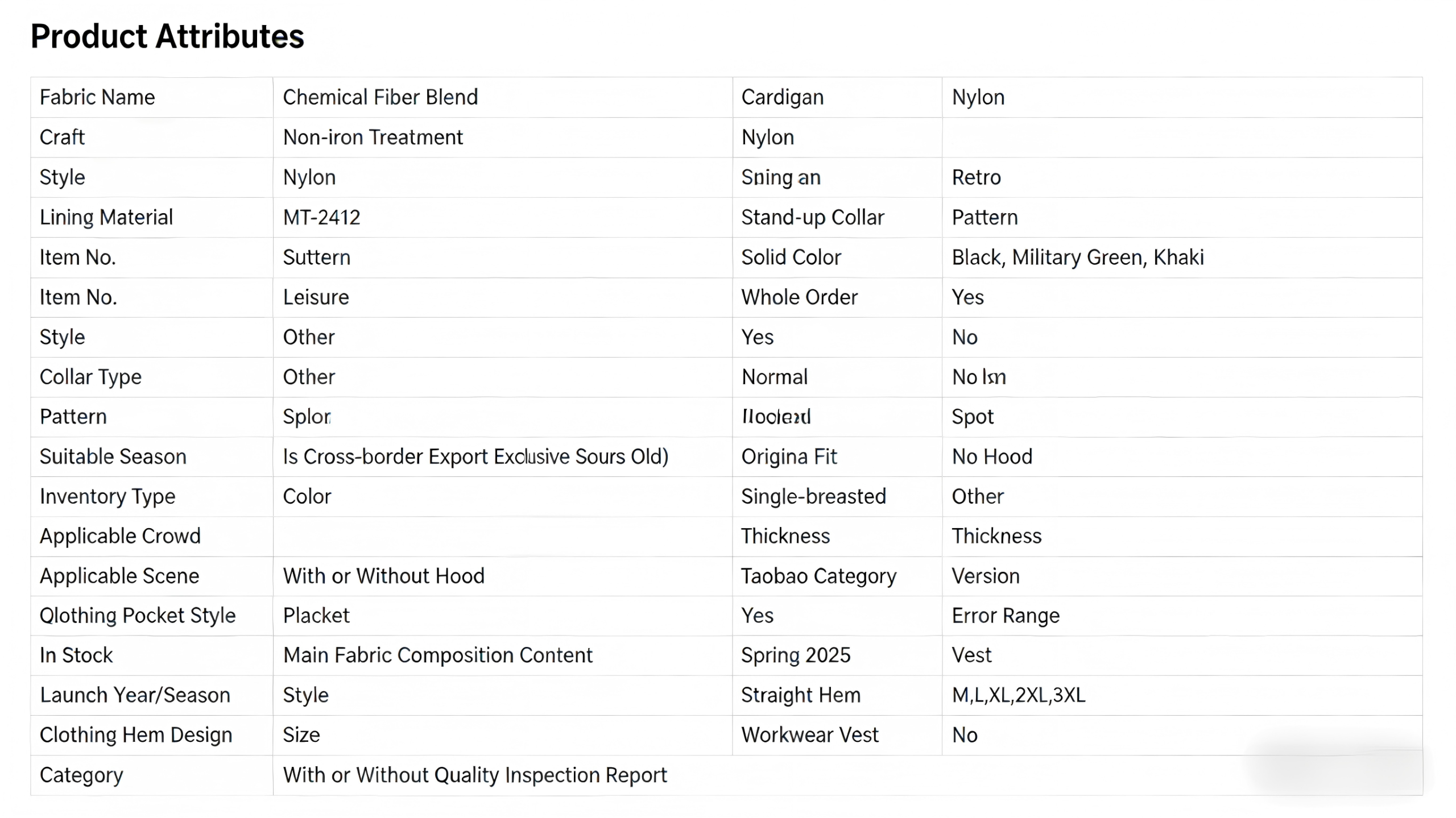
Task: Click the Spring 2025 cell
Action: 795,655
